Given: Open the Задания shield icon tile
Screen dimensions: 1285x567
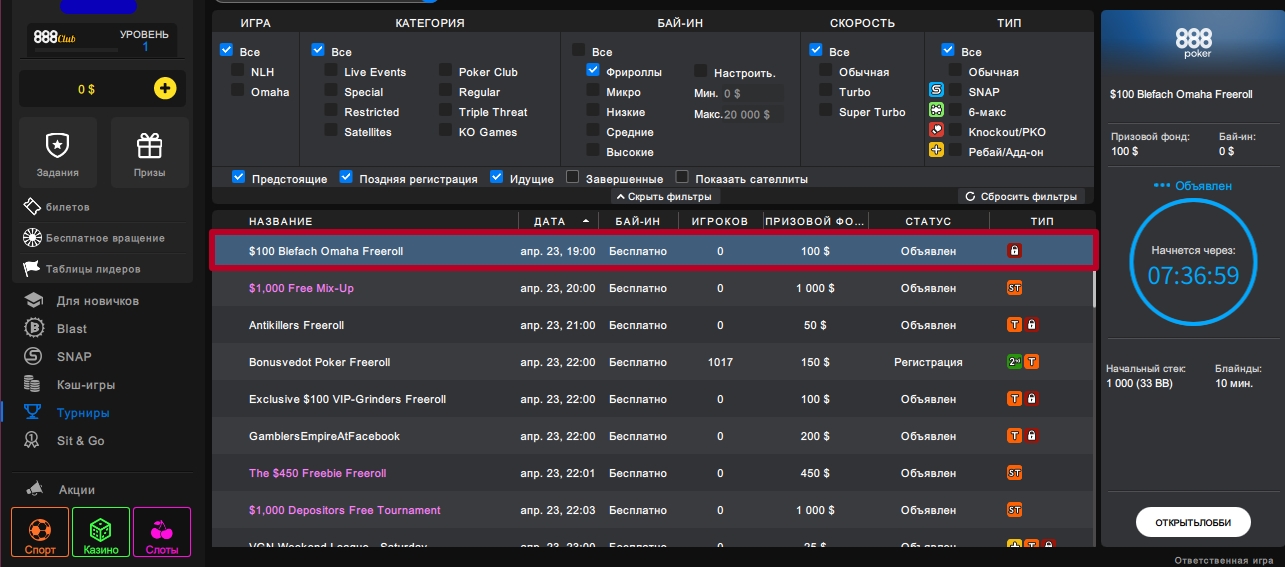Looking at the screenshot, I should pyautogui.click(x=58, y=153).
